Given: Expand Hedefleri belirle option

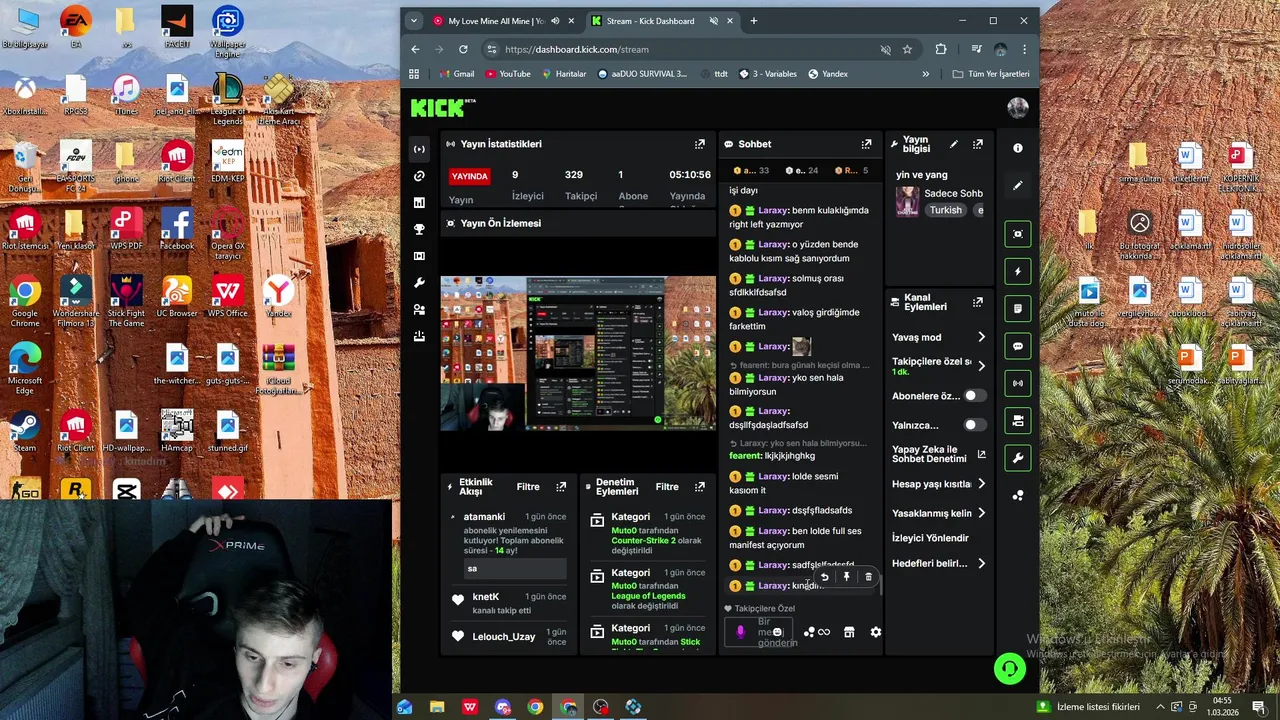Looking at the screenshot, I should (981, 563).
